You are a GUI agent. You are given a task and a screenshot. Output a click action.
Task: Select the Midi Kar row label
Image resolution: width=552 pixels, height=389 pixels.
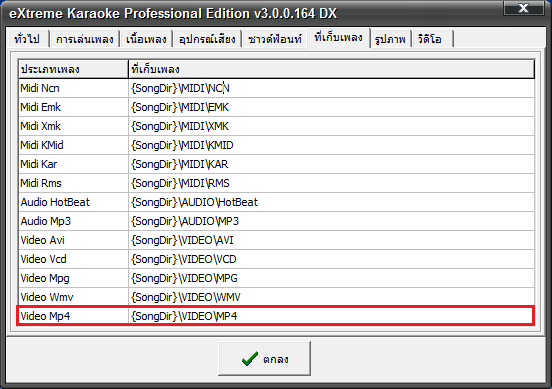73,164
